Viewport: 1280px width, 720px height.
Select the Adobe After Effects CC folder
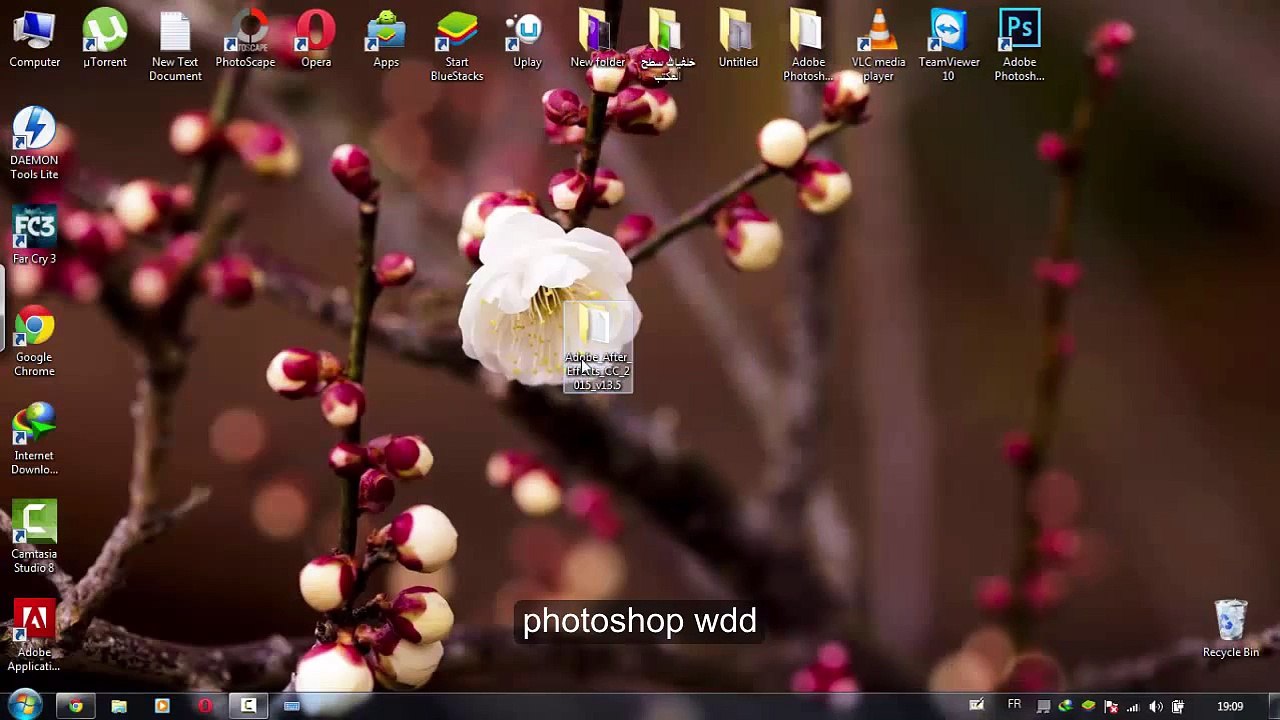coord(598,345)
